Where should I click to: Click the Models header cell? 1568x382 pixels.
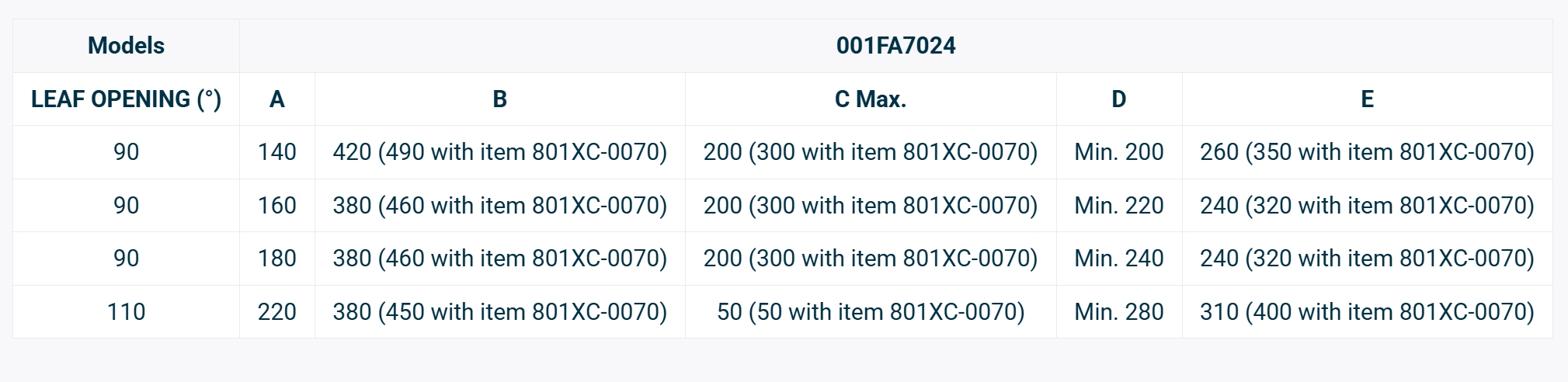coord(126,46)
